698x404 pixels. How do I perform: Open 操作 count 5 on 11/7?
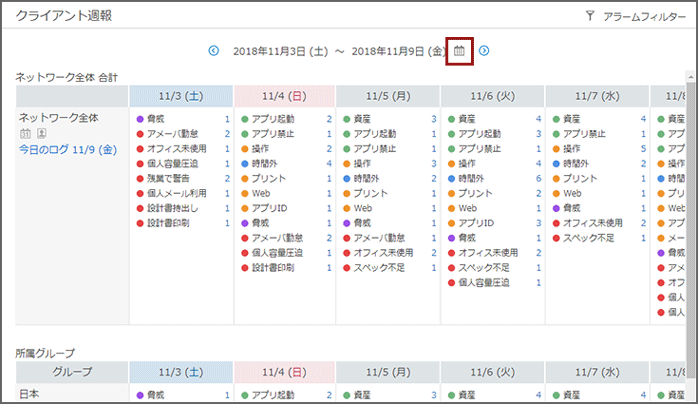643,149
